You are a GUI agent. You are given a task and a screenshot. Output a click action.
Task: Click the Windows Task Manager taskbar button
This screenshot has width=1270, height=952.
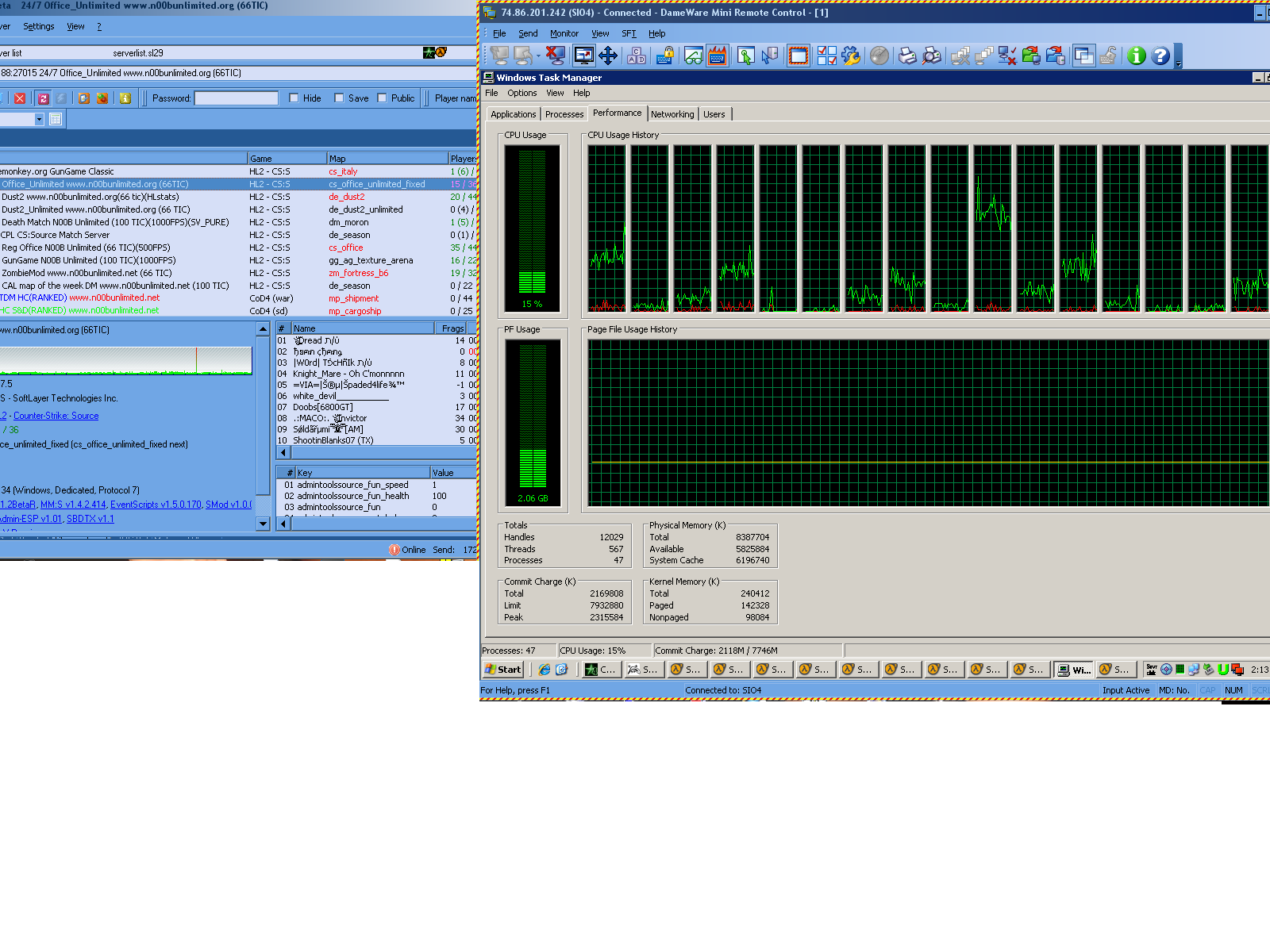coord(1073,670)
